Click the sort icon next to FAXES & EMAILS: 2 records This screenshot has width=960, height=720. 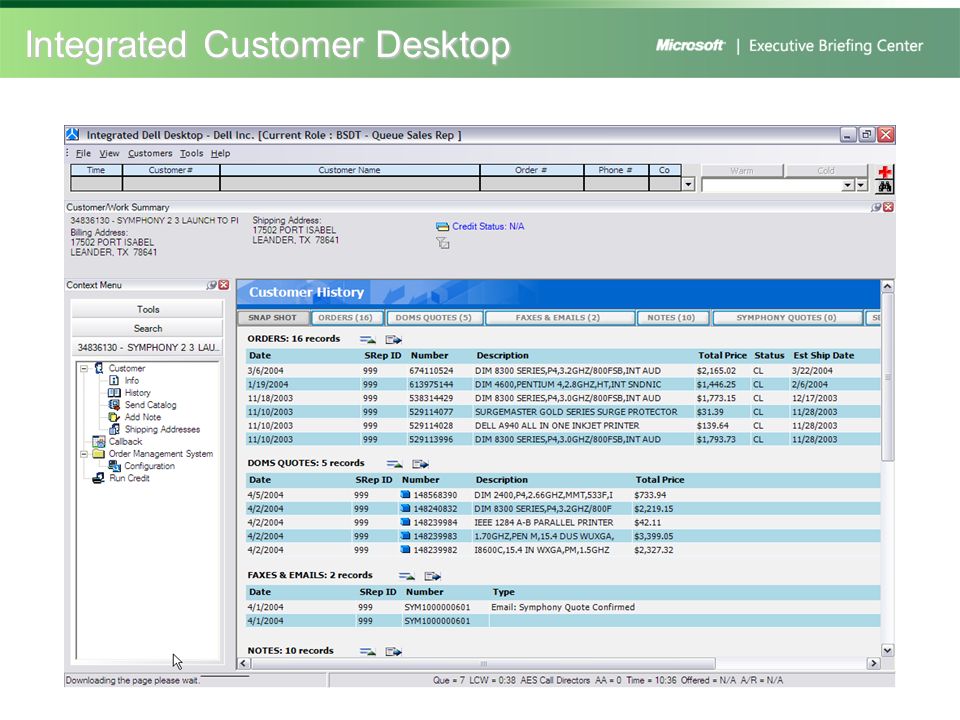pos(407,576)
